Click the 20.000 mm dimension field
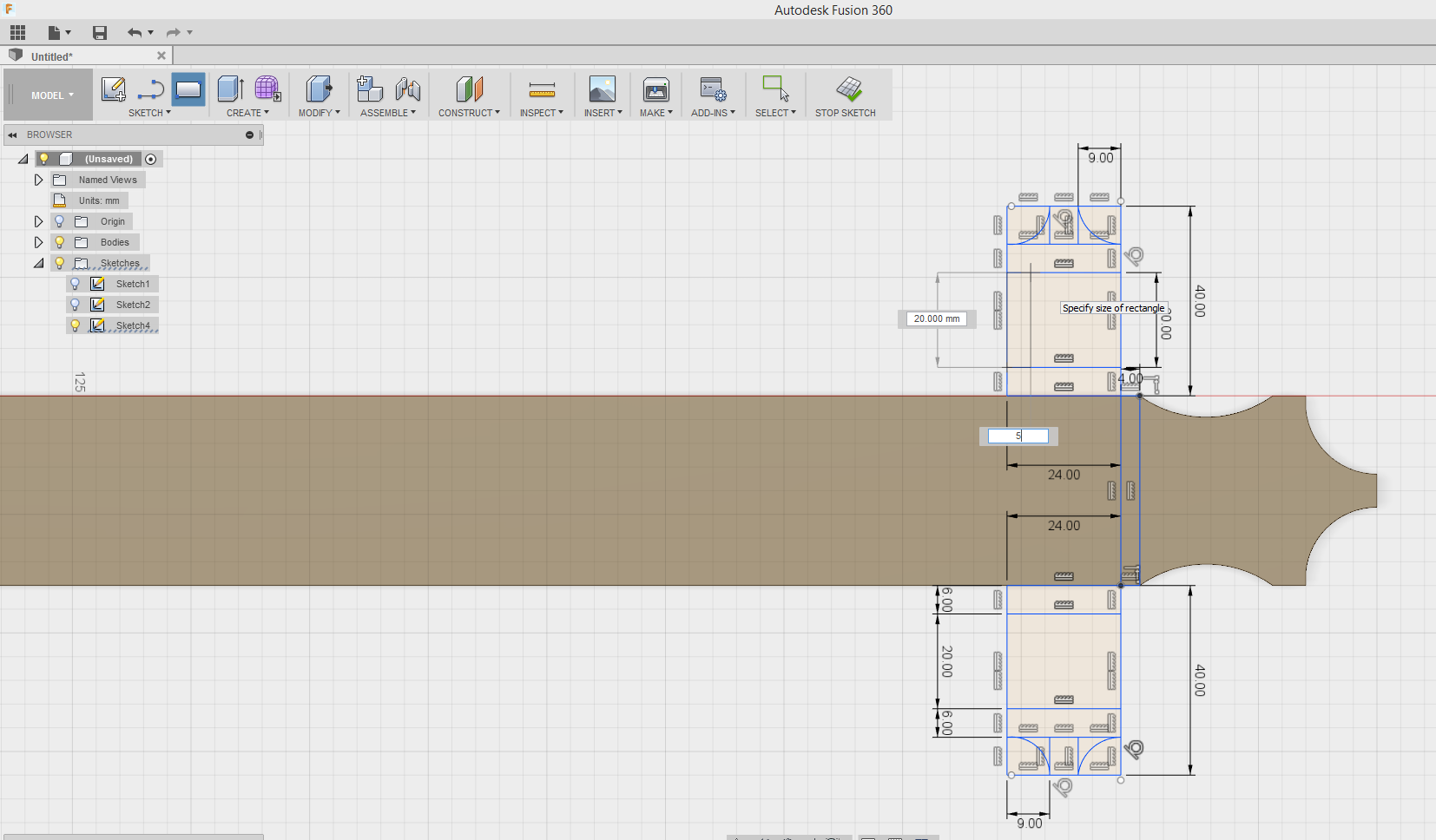Image resolution: width=1436 pixels, height=840 pixels. (x=937, y=318)
